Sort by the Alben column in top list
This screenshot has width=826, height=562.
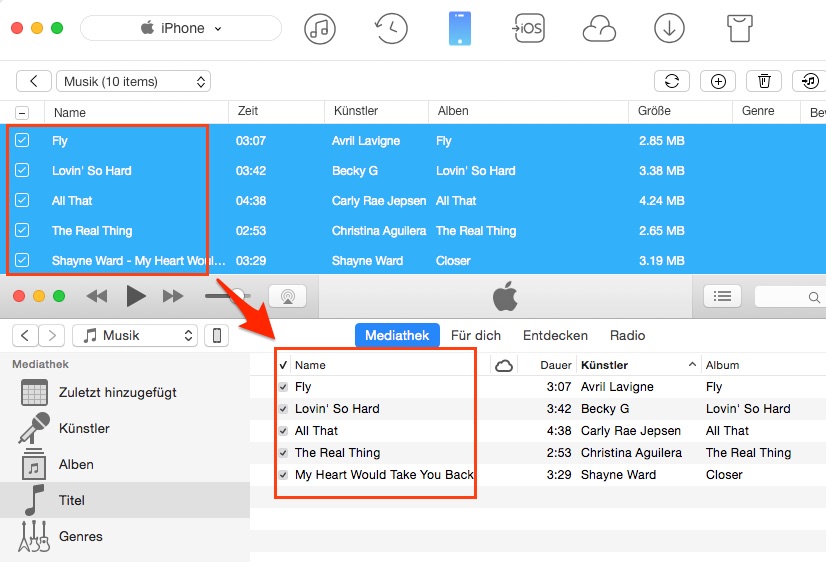pos(453,111)
